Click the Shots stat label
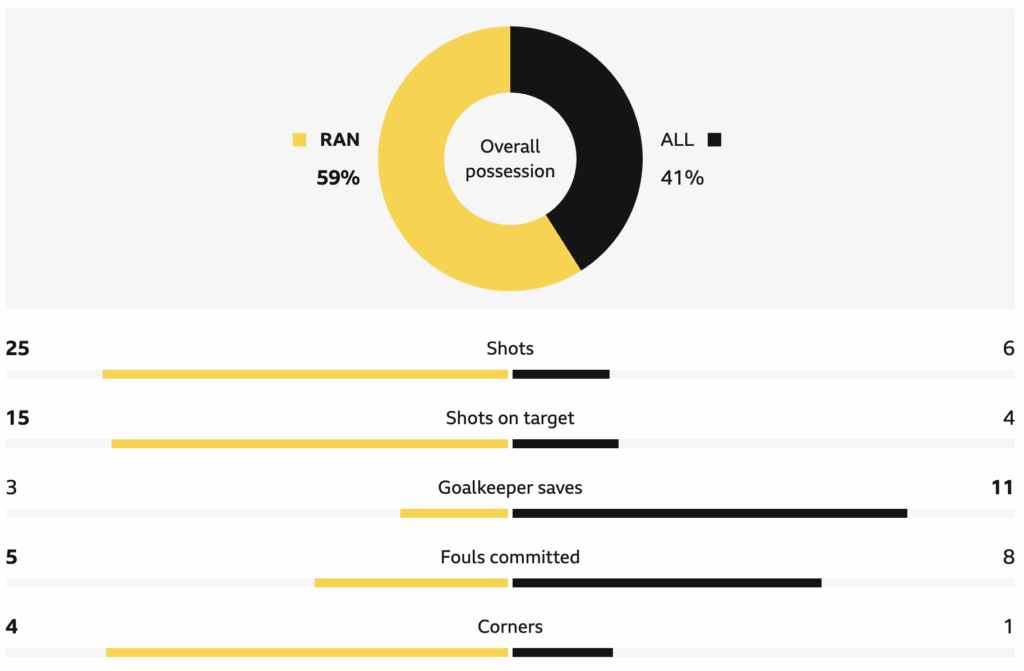 (x=510, y=348)
